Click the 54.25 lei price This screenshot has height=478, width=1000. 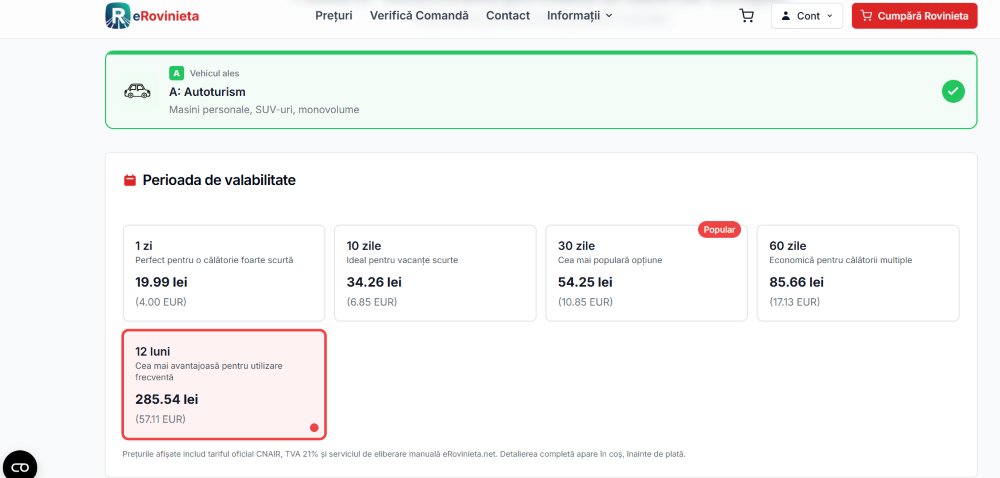[585, 282]
